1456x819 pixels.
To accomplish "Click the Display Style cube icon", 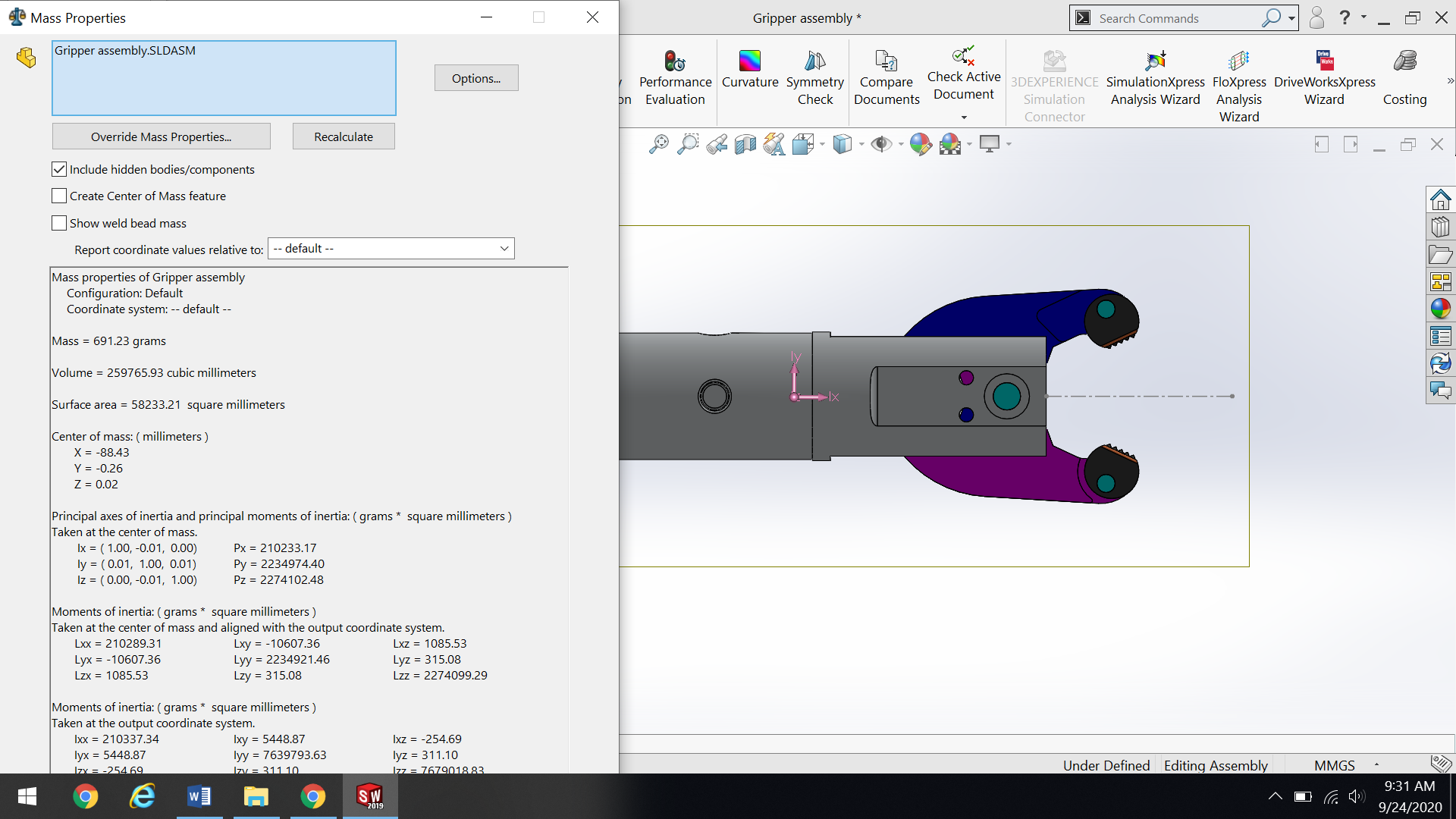I will point(842,144).
